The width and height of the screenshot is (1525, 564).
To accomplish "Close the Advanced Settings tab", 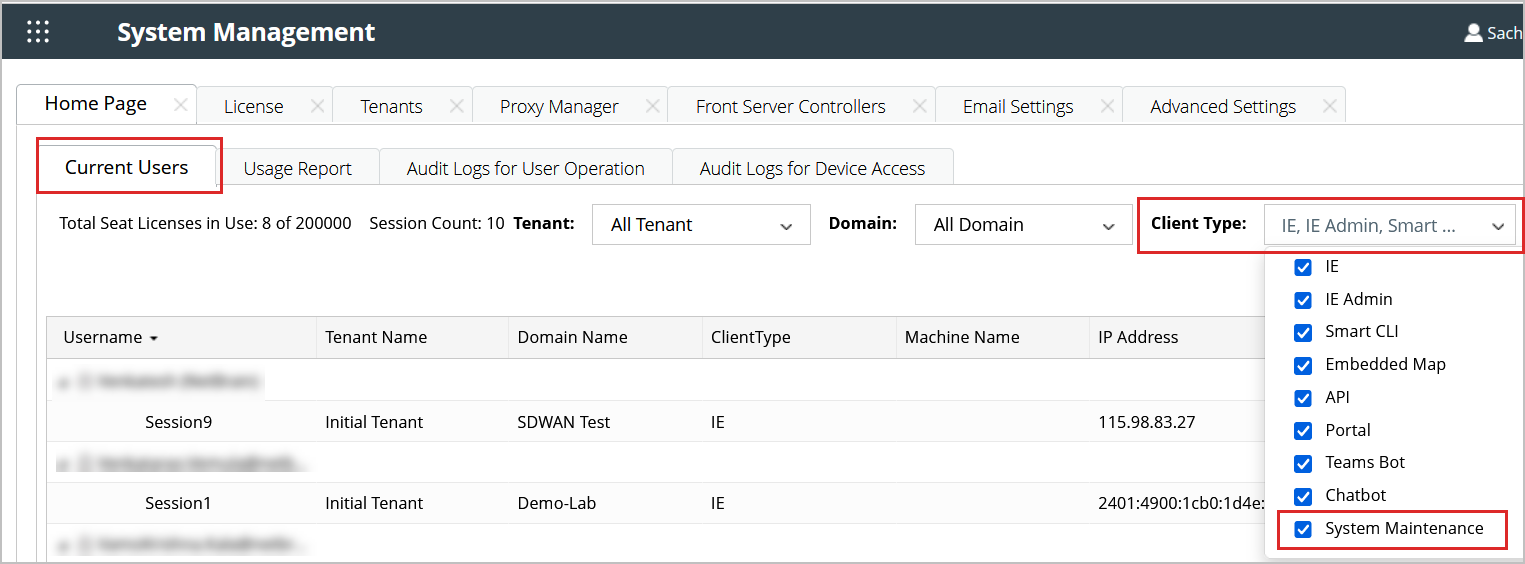I will [x=1329, y=106].
